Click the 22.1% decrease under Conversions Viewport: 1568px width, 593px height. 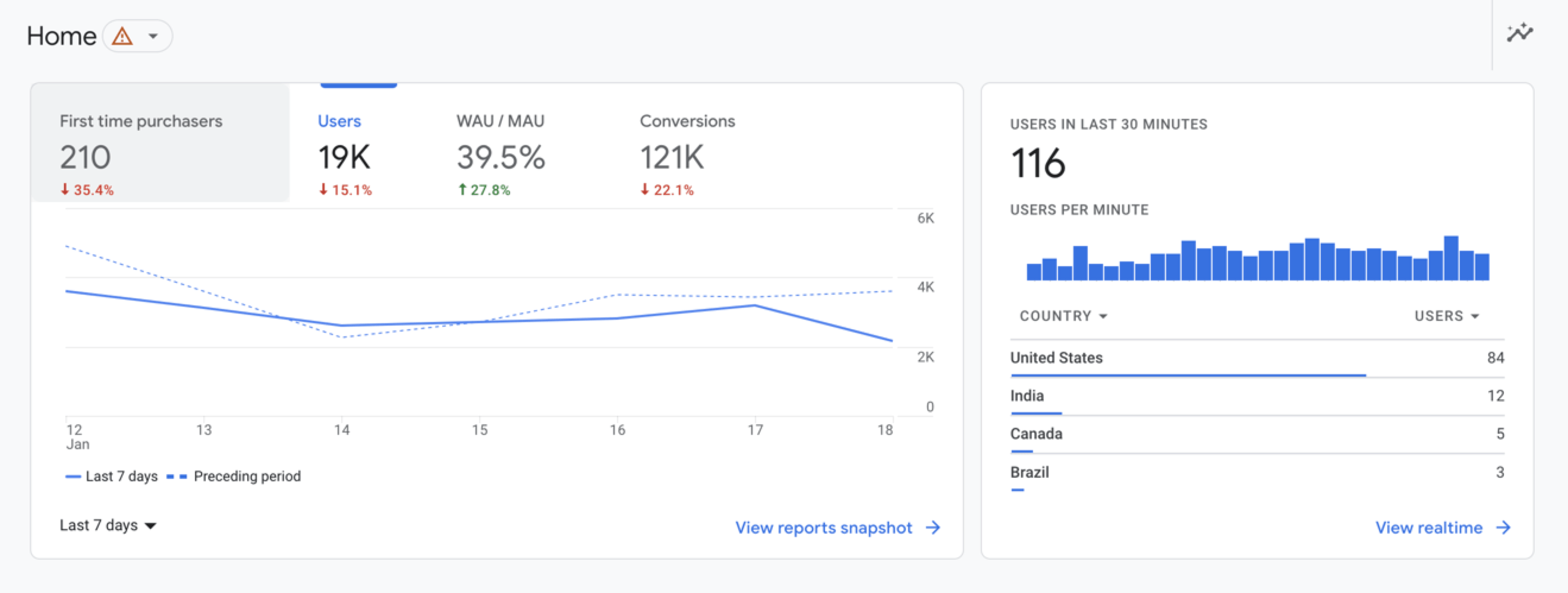coord(666,190)
